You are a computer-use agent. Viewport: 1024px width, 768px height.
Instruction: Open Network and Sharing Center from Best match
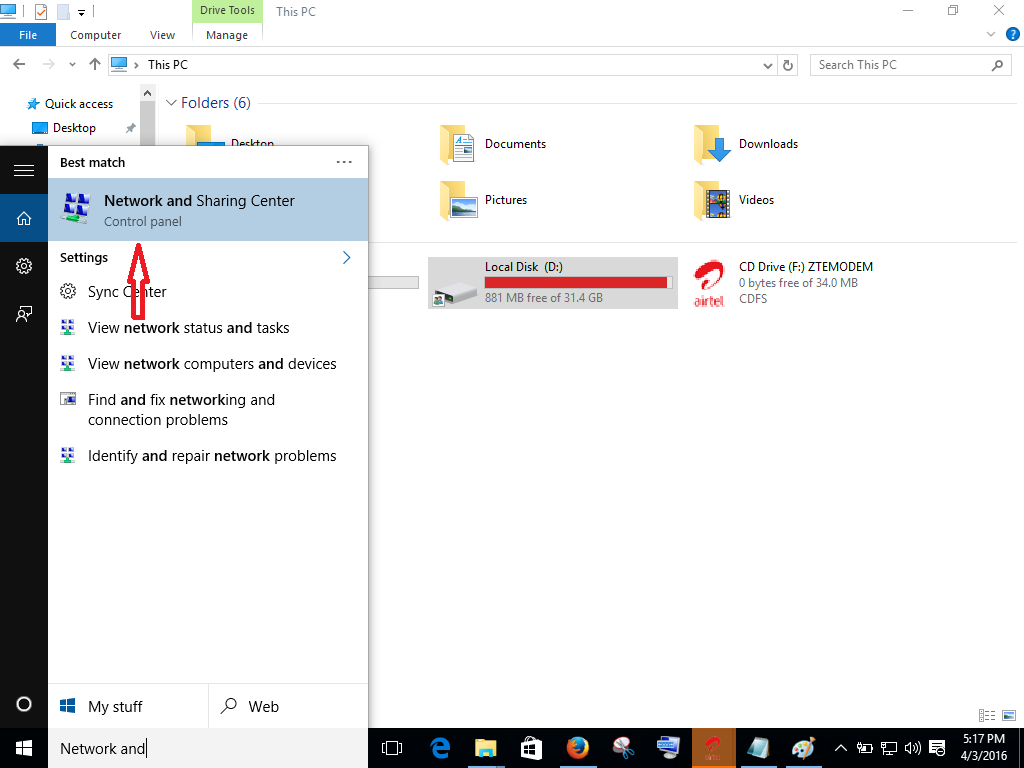pyautogui.click(x=200, y=208)
